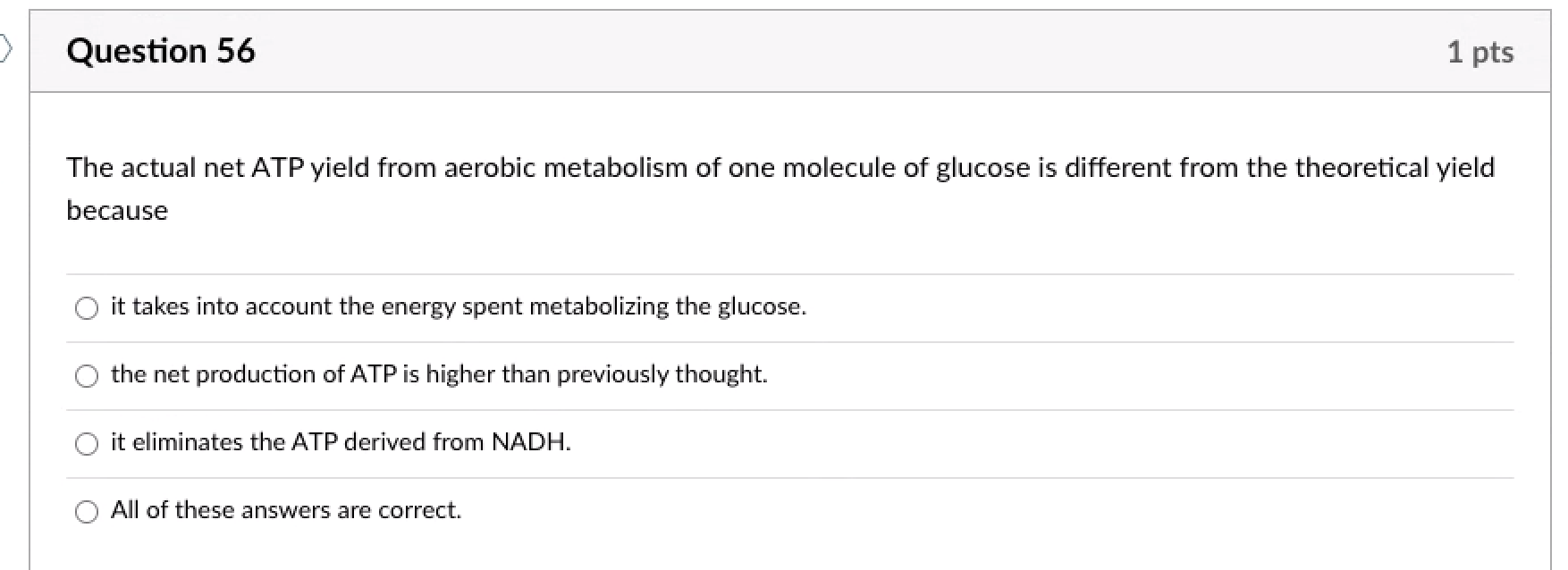Click the word 'because' in the question prompt

[x=116, y=210]
